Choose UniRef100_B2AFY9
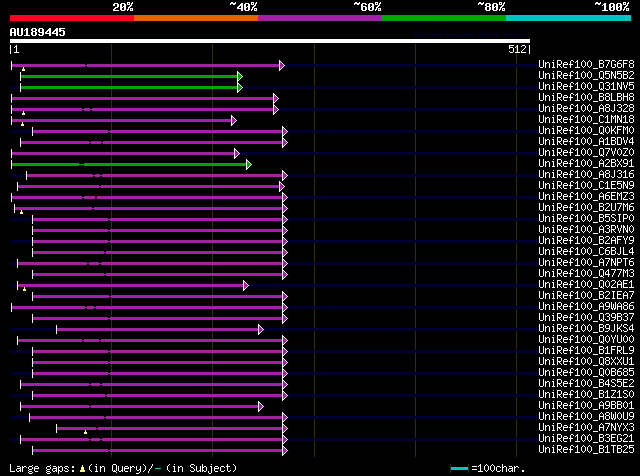This screenshot has height=476, width=640. (586, 240)
